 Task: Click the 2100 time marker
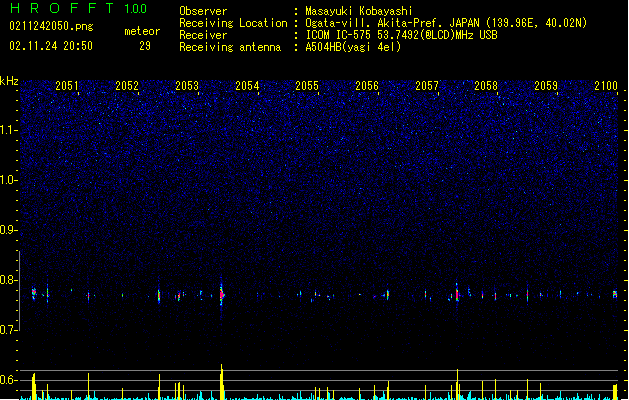click(x=606, y=86)
